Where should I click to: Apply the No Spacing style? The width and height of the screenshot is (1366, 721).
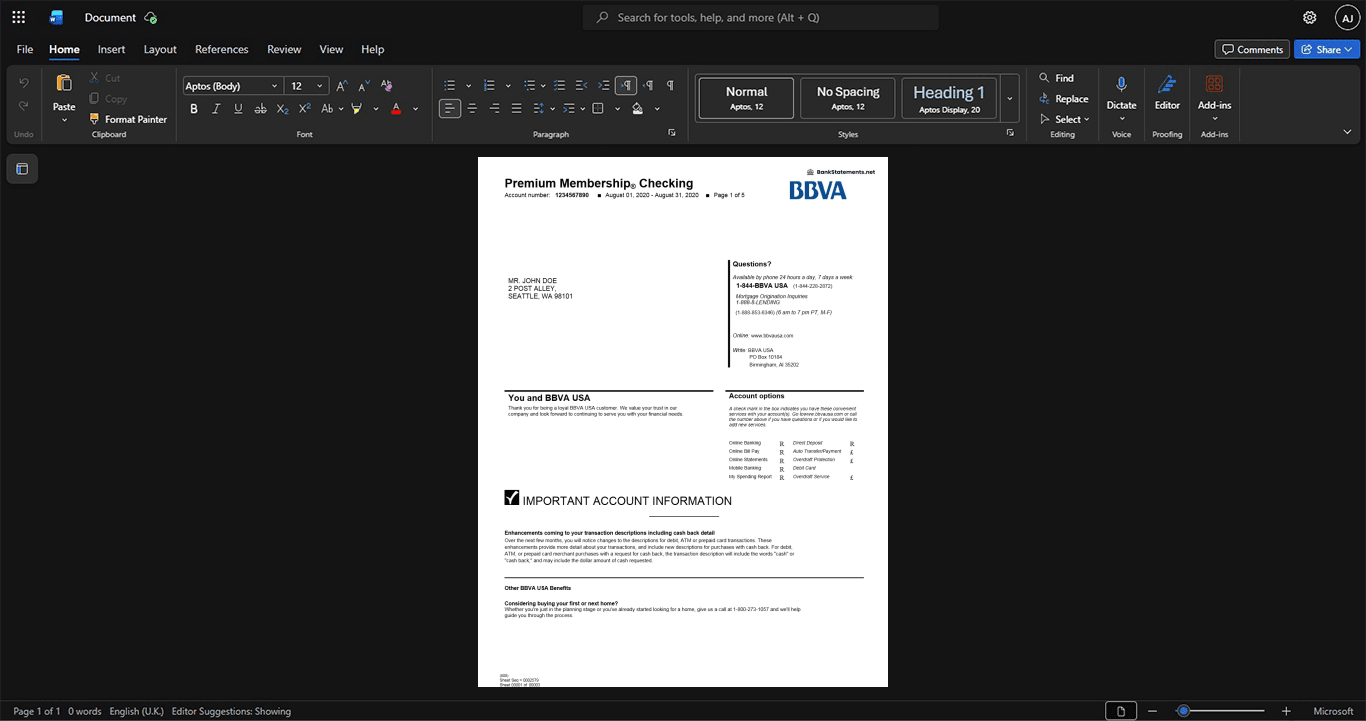[848, 99]
